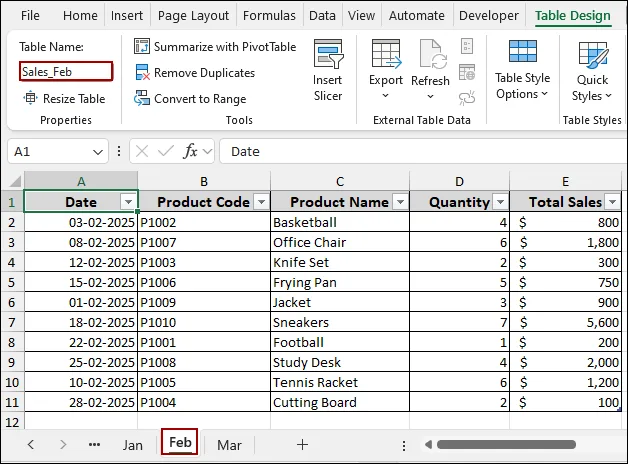The image size is (628, 464).
Task: Select cell with product code P1010
Action: point(204,322)
